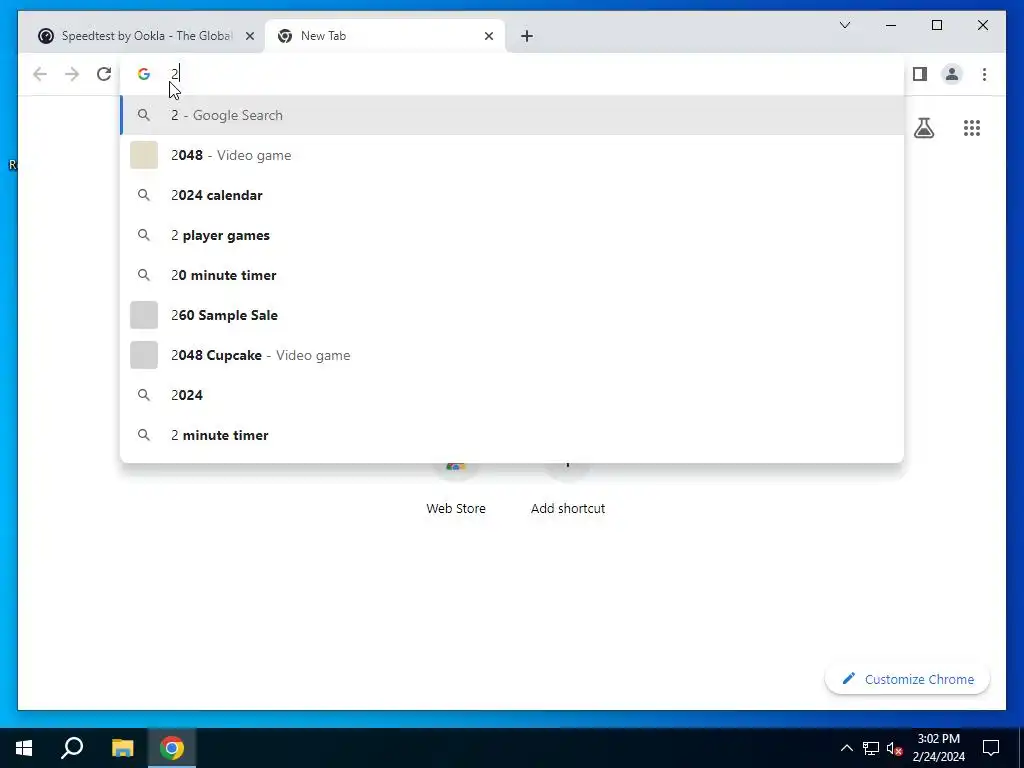Open the Chrome Labs flask icon
Viewport: 1024px width, 768px height.
pyautogui.click(x=923, y=128)
